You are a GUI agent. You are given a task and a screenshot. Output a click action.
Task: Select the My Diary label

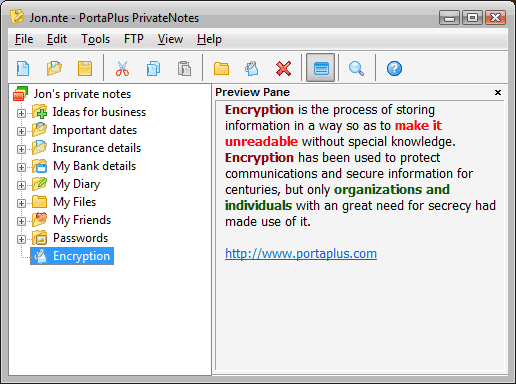[77, 184]
